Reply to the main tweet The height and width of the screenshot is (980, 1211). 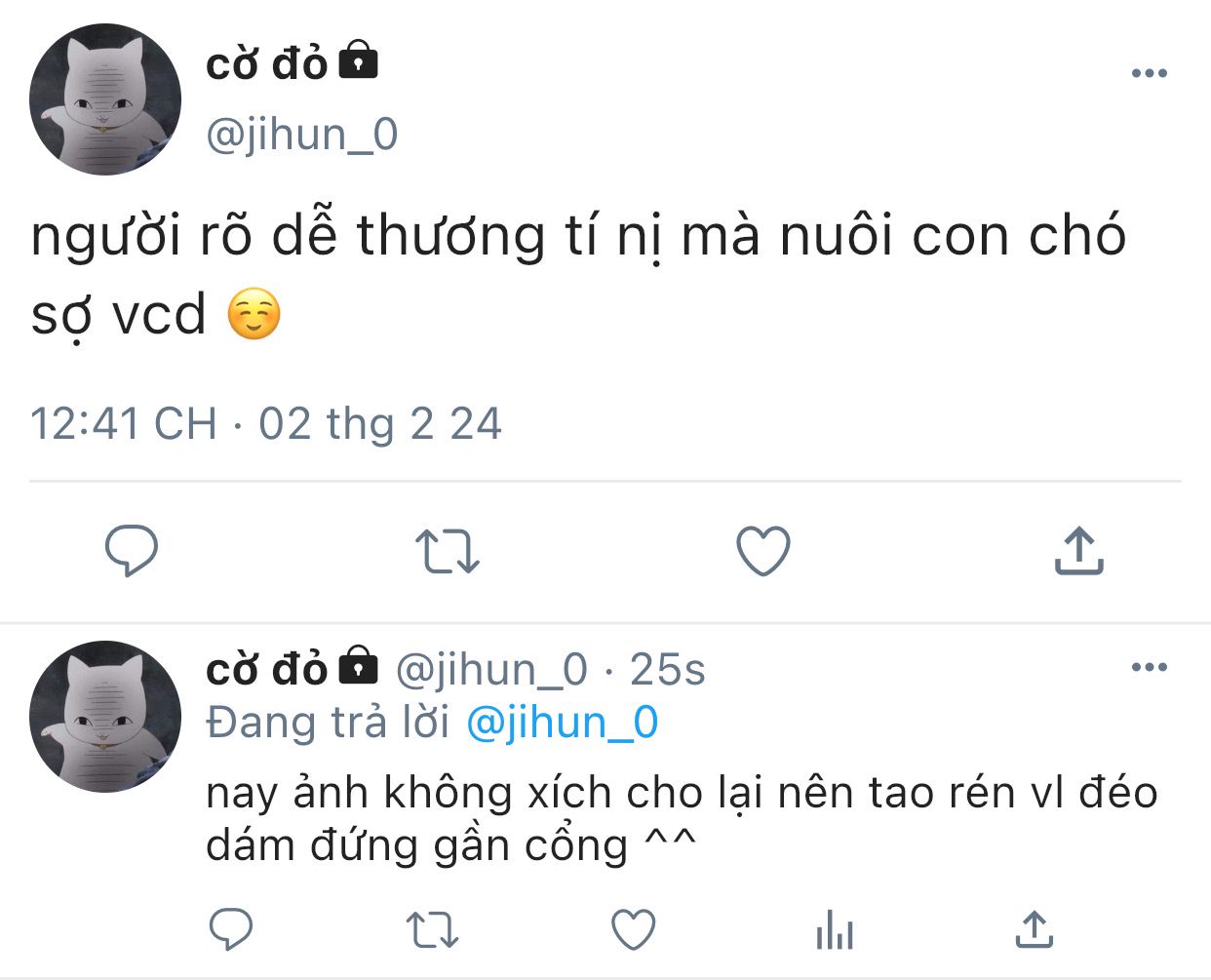(132, 551)
